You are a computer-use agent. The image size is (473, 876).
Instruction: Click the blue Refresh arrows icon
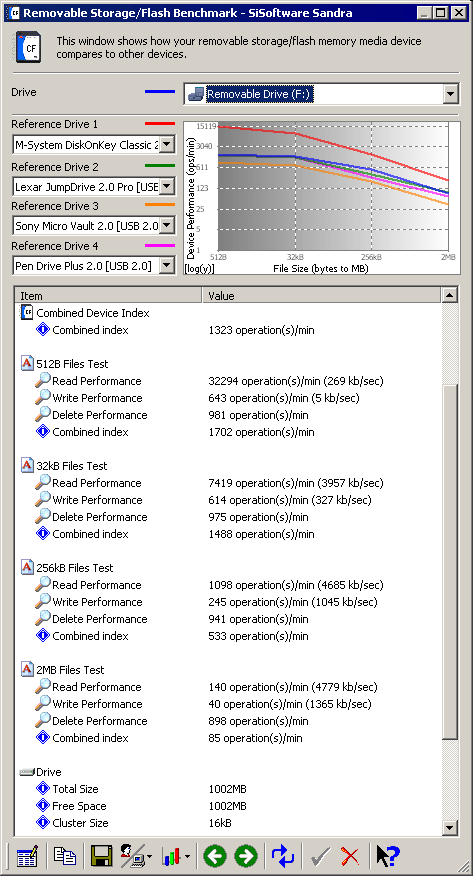tap(283, 856)
